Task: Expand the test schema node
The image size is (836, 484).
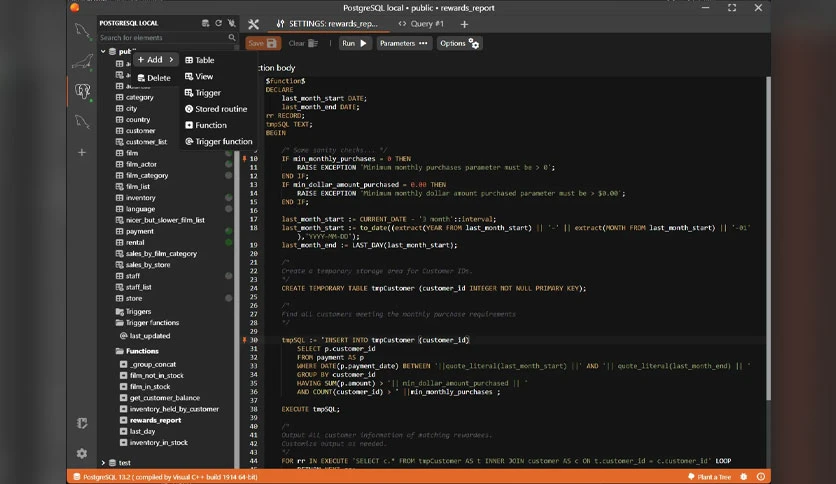Action: pyautogui.click(x=103, y=463)
